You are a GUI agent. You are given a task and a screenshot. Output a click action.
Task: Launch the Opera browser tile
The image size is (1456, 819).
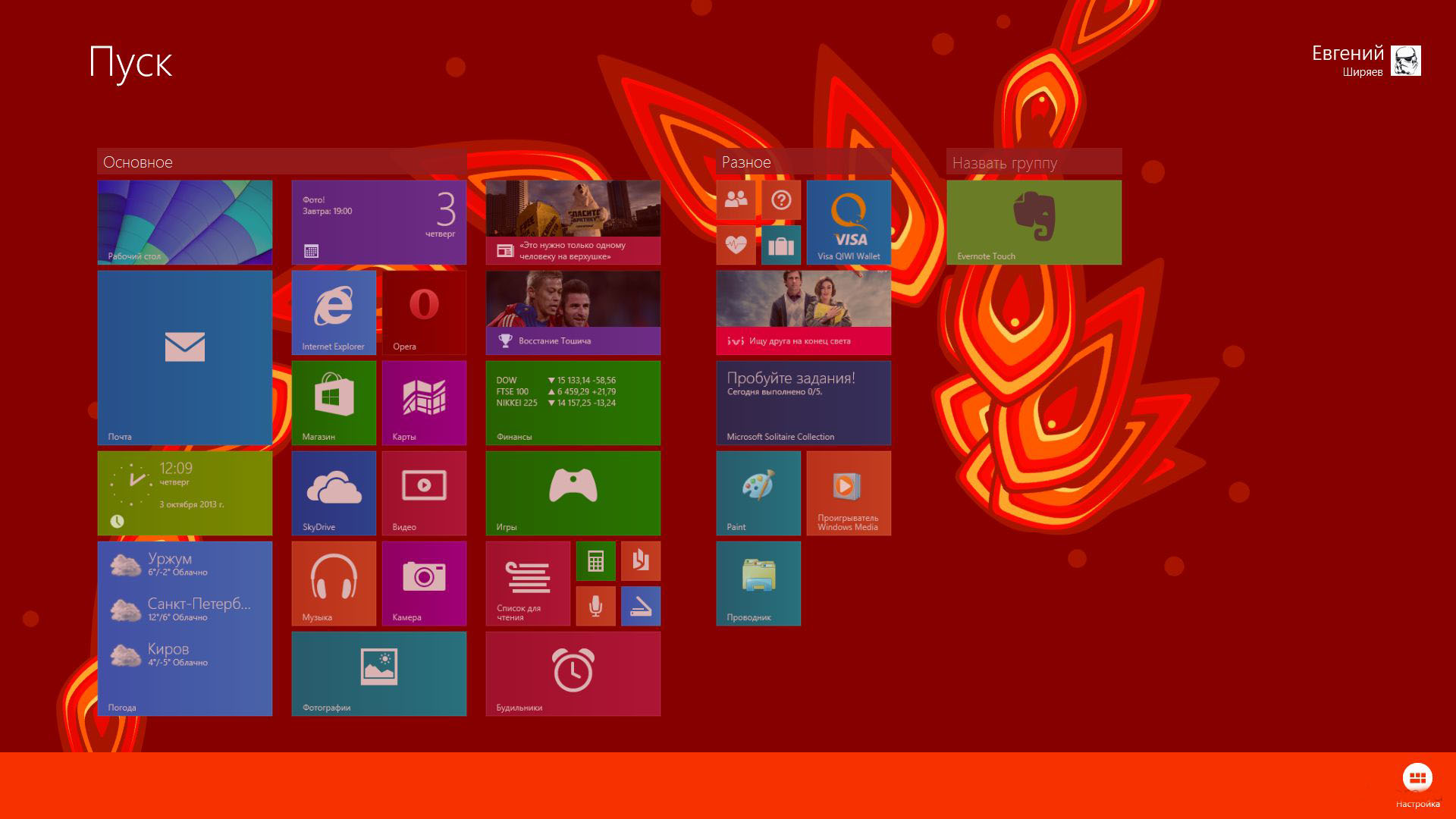coord(424,312)
